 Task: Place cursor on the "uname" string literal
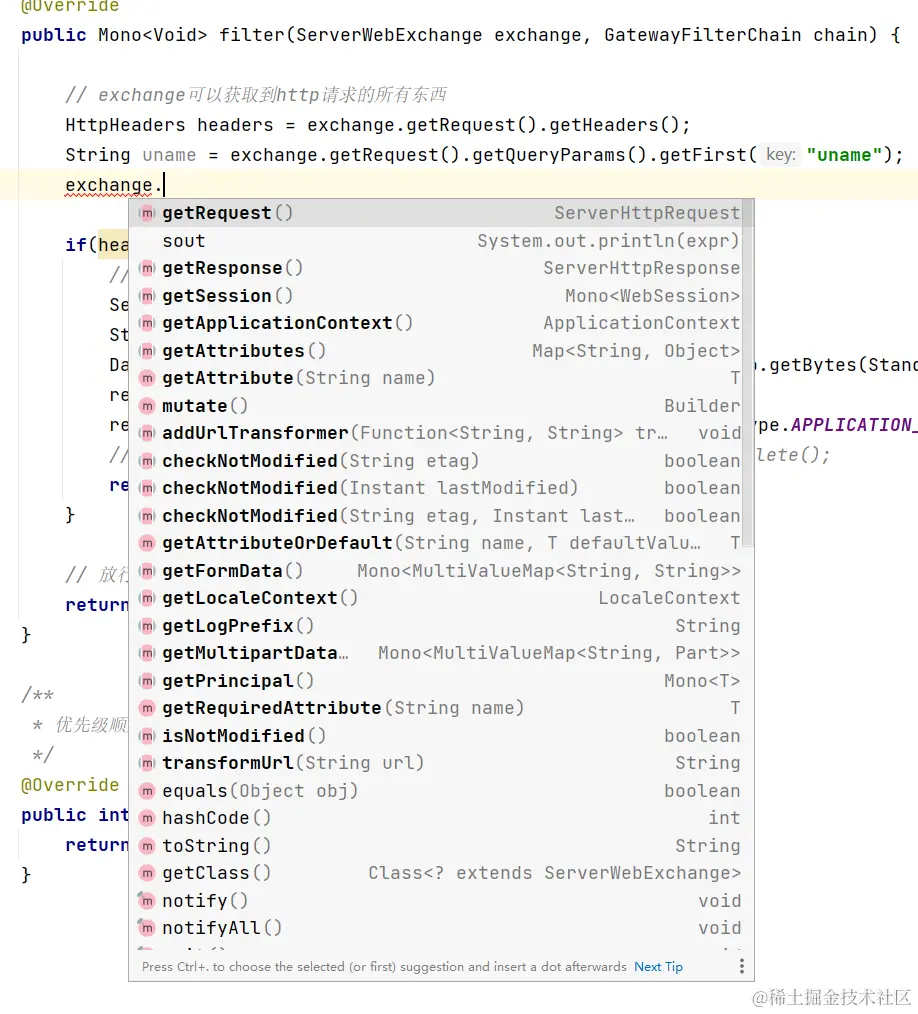[x=844, y=155]
